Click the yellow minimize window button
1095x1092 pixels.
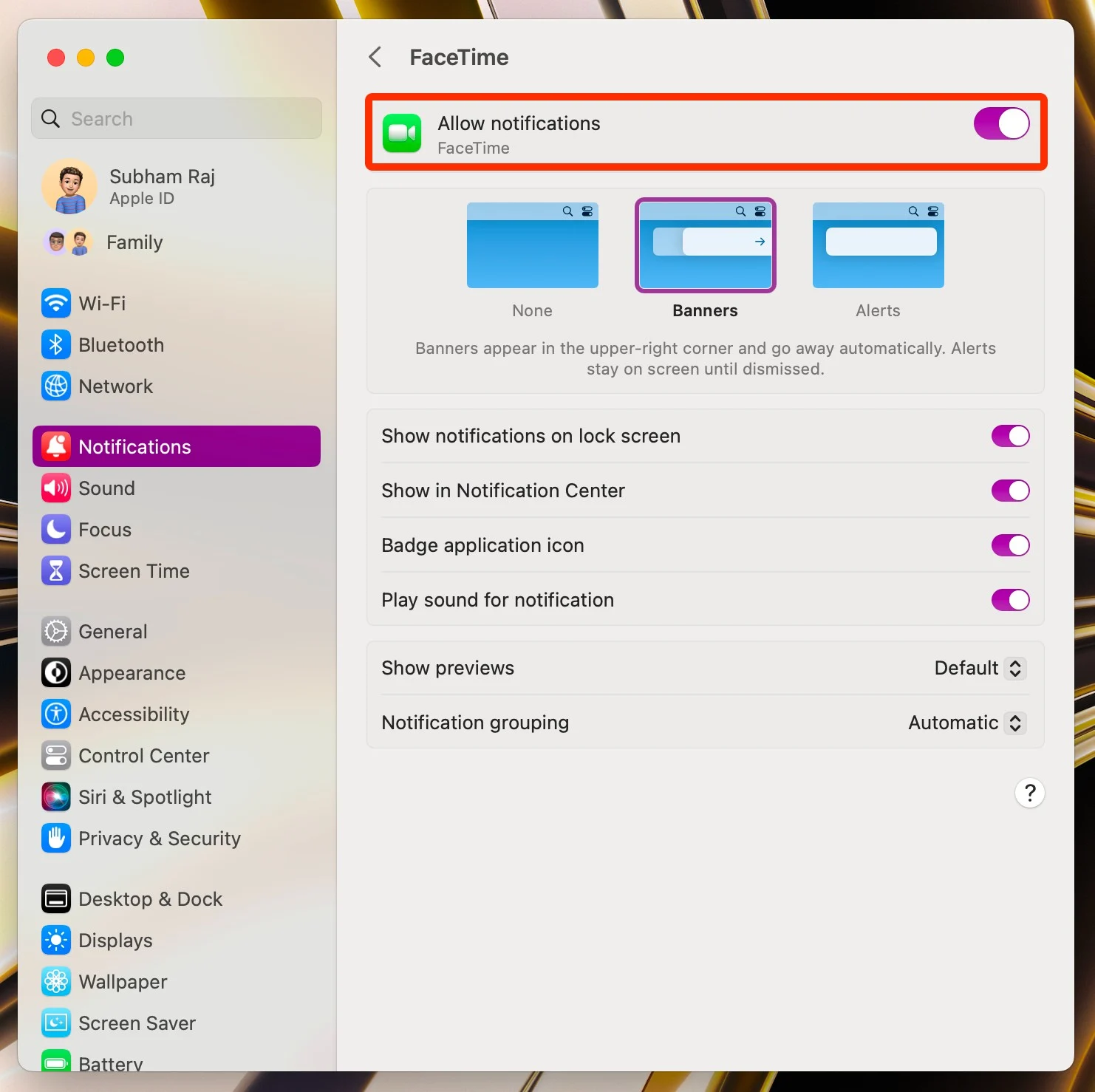tap(86, 58)
